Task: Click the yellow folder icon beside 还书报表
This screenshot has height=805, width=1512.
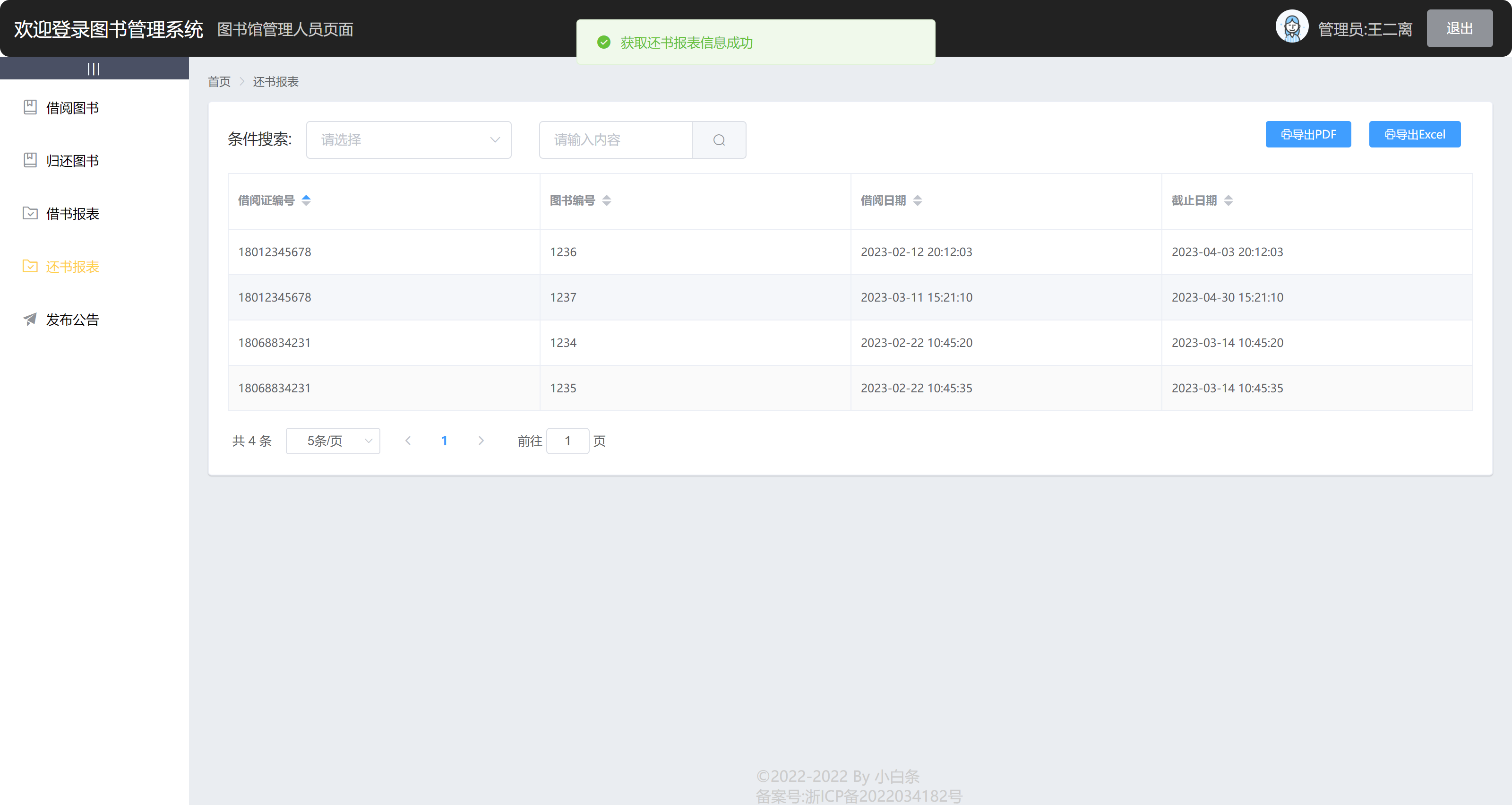Action: [x=30, y=266]
